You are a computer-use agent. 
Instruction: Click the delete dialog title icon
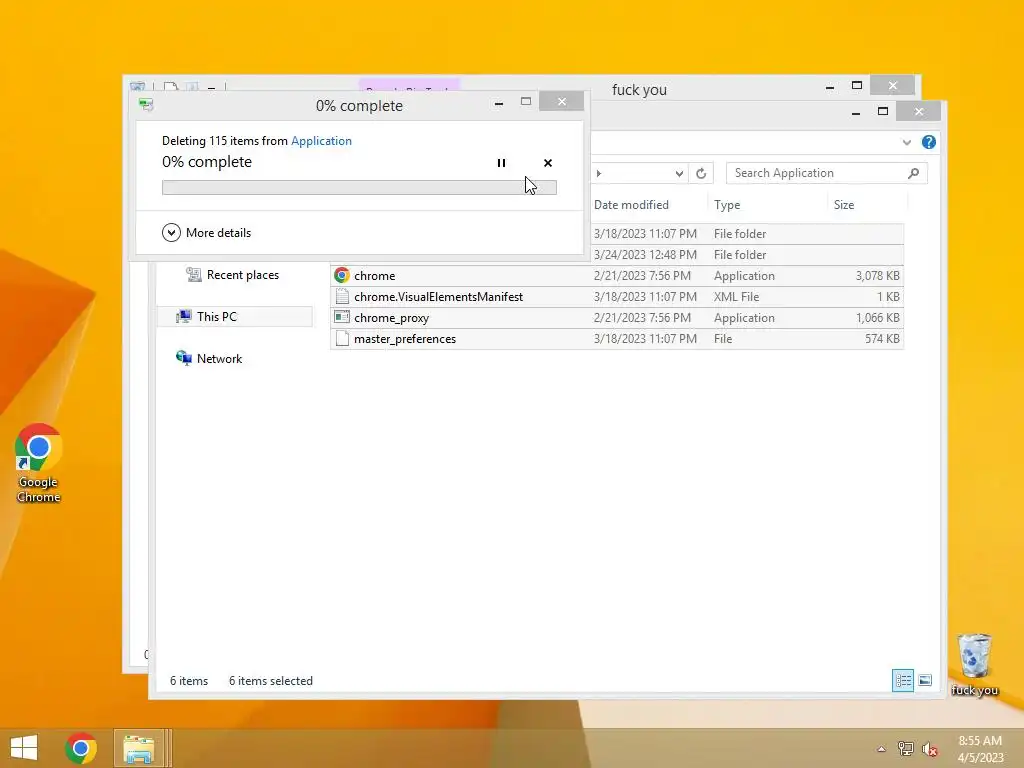tap(146, 104)
